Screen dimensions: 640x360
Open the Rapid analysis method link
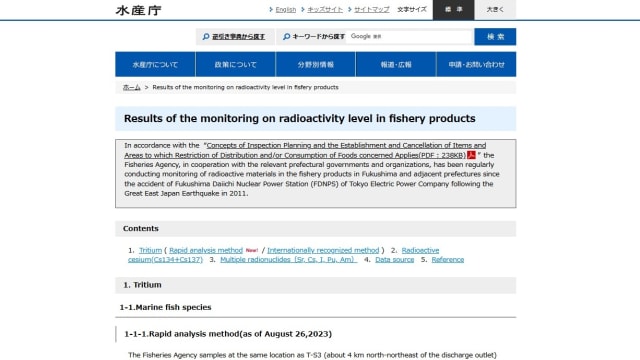tap(206, 250)
